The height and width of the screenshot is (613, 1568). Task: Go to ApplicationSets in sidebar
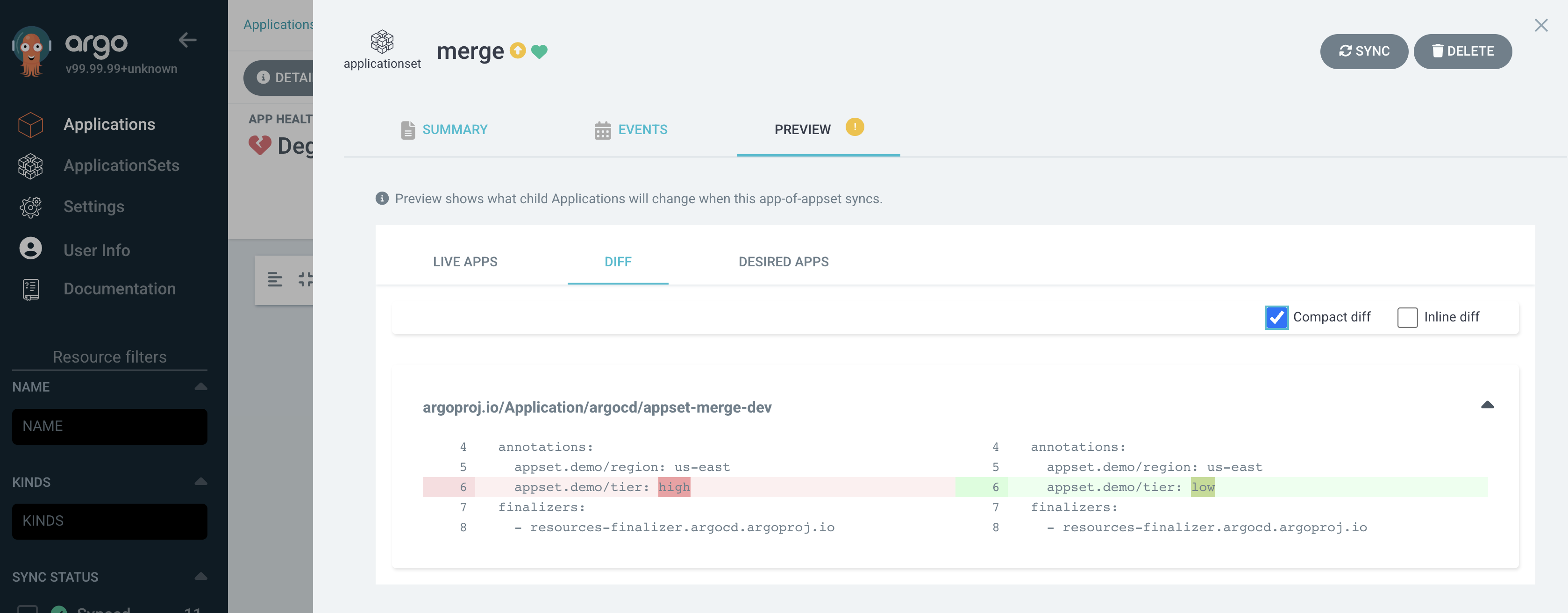[122, 165]
